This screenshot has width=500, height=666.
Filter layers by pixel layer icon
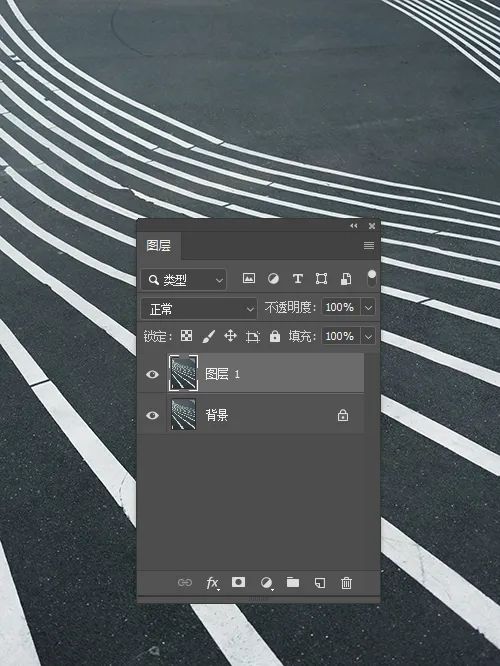coord(249,279)
